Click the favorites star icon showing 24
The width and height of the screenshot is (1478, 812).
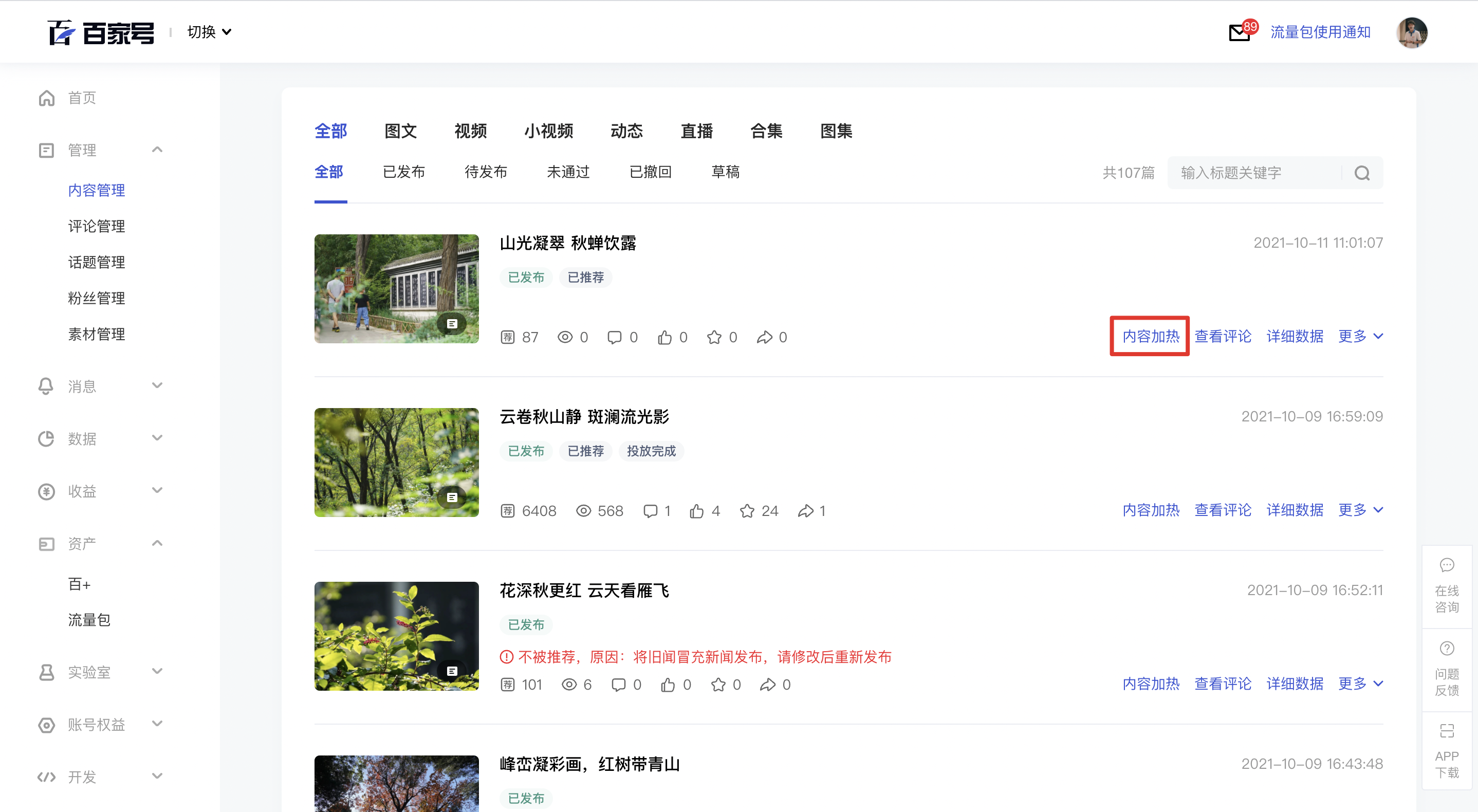[x=747, y=511]
